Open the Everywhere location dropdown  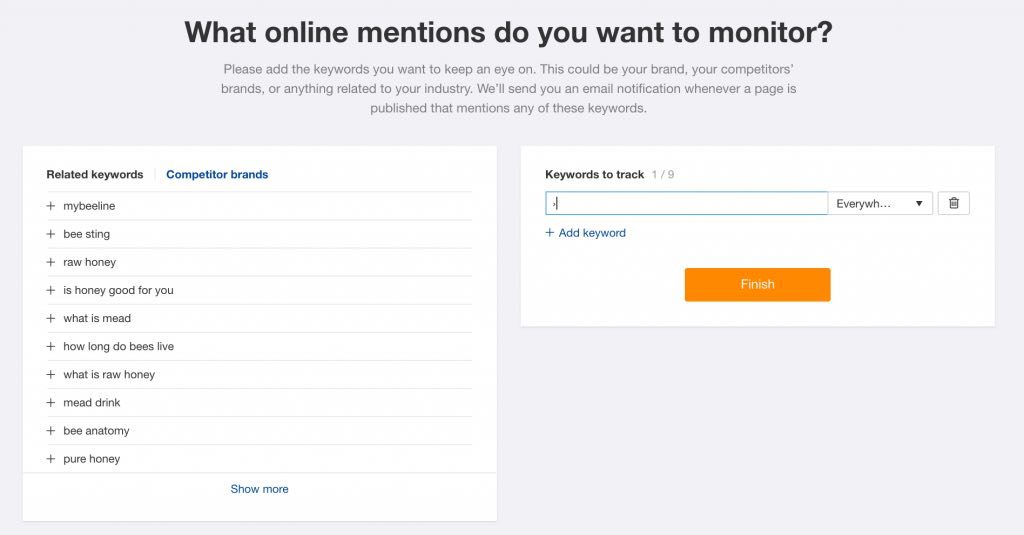[880, 203]
